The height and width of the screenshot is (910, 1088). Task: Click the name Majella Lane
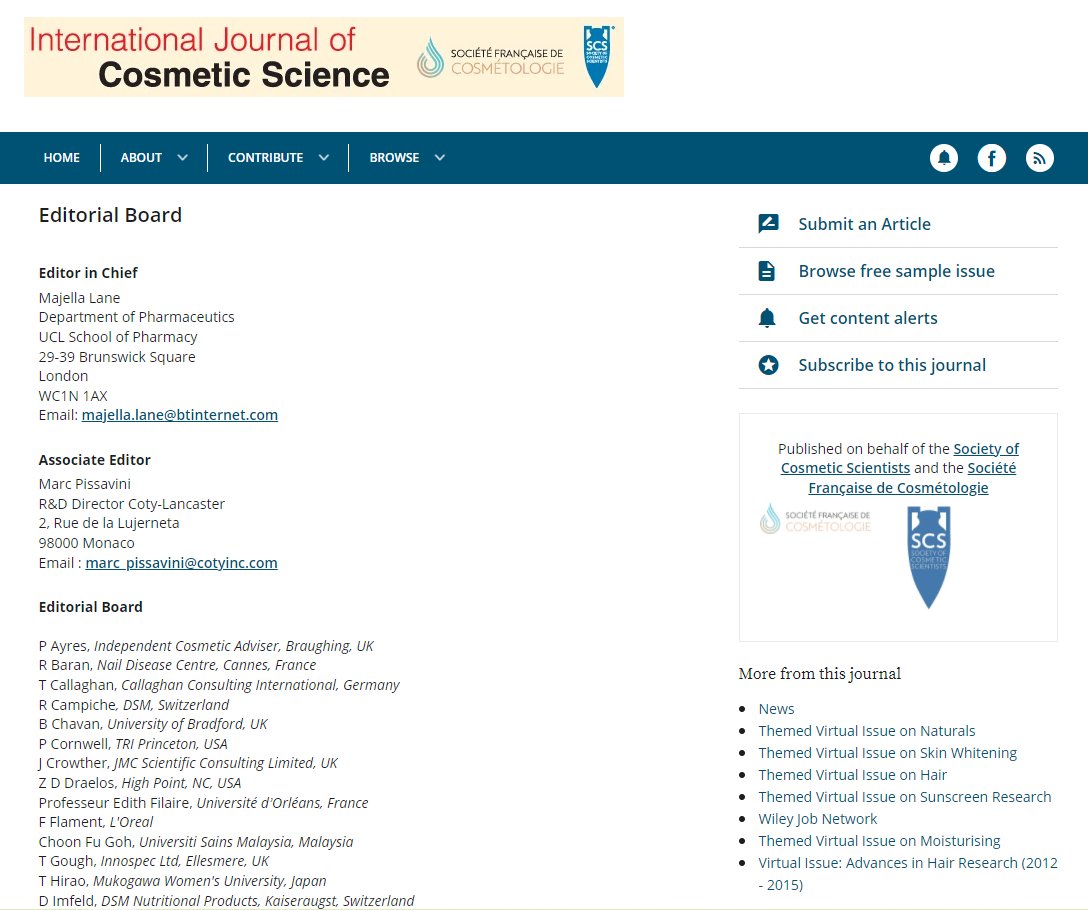(79, 298)
